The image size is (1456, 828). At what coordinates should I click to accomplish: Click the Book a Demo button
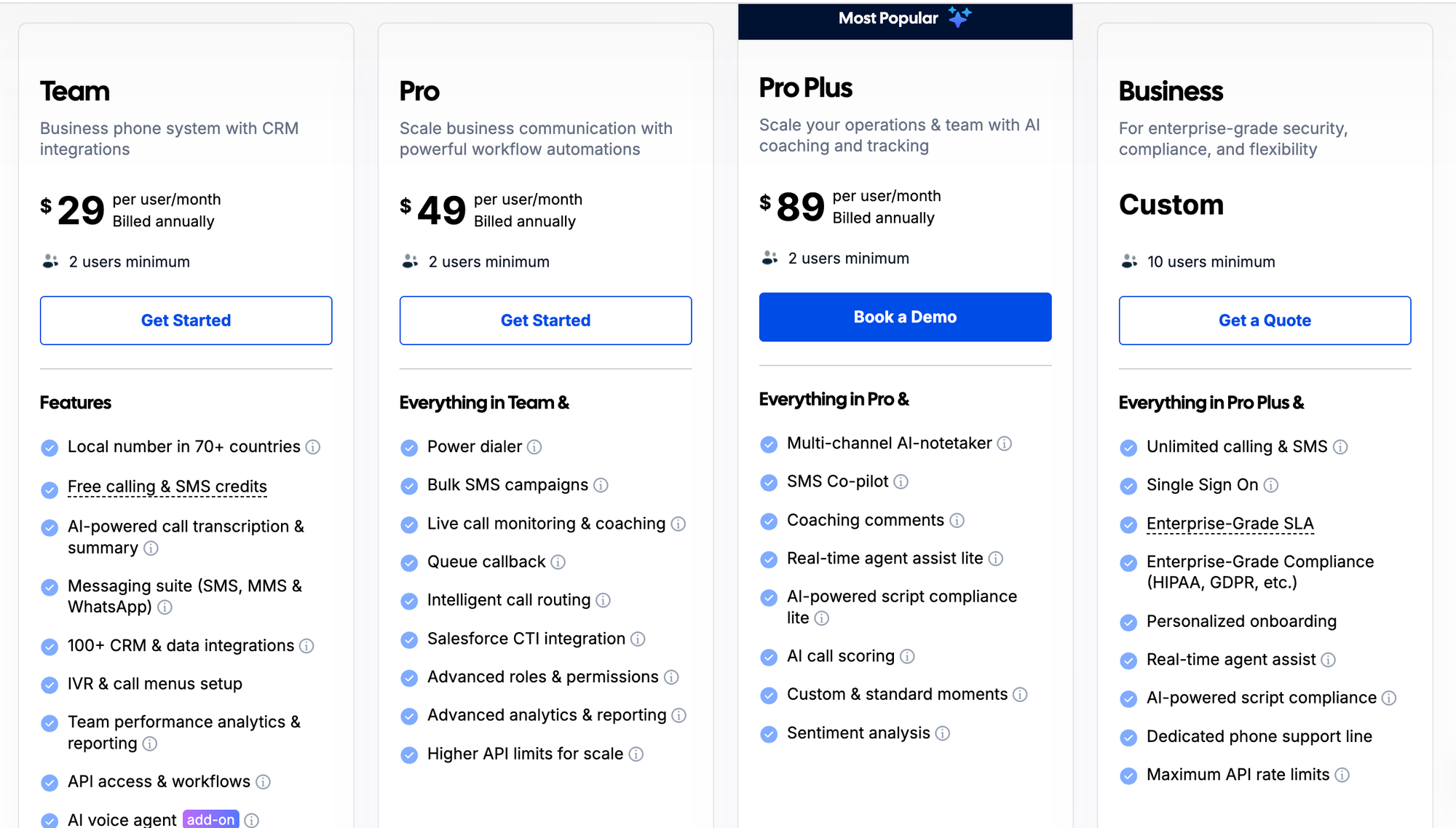point(906,317)
